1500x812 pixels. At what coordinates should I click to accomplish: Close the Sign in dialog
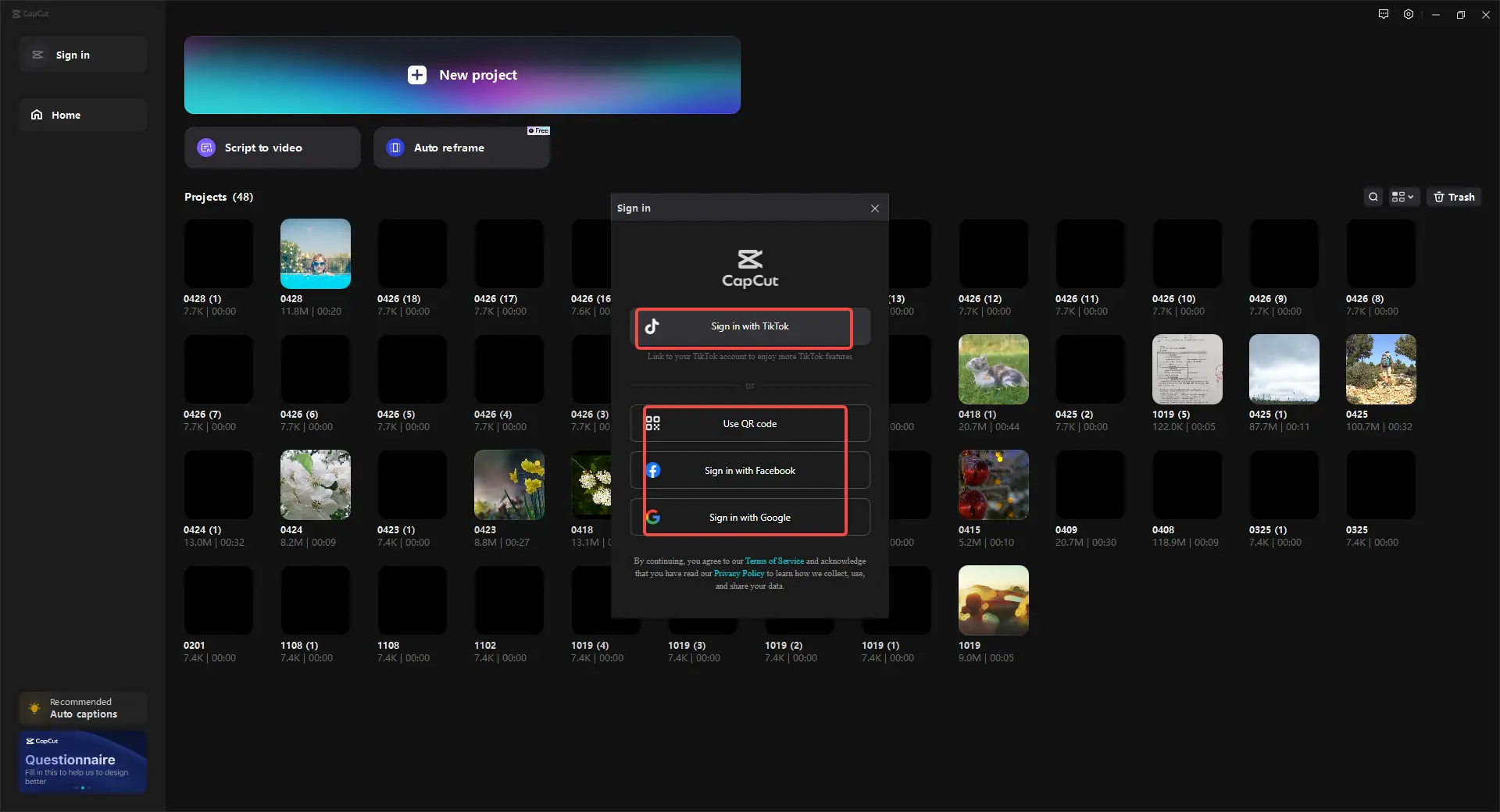pos(875,208)
